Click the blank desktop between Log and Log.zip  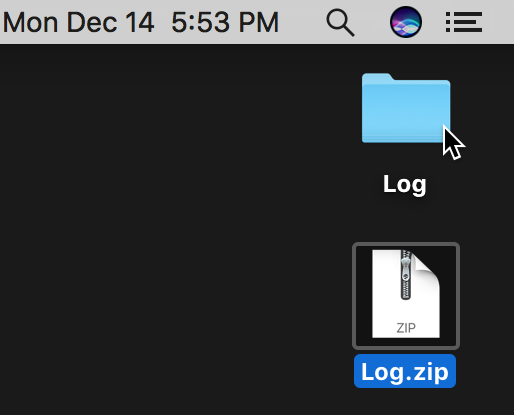405,220
